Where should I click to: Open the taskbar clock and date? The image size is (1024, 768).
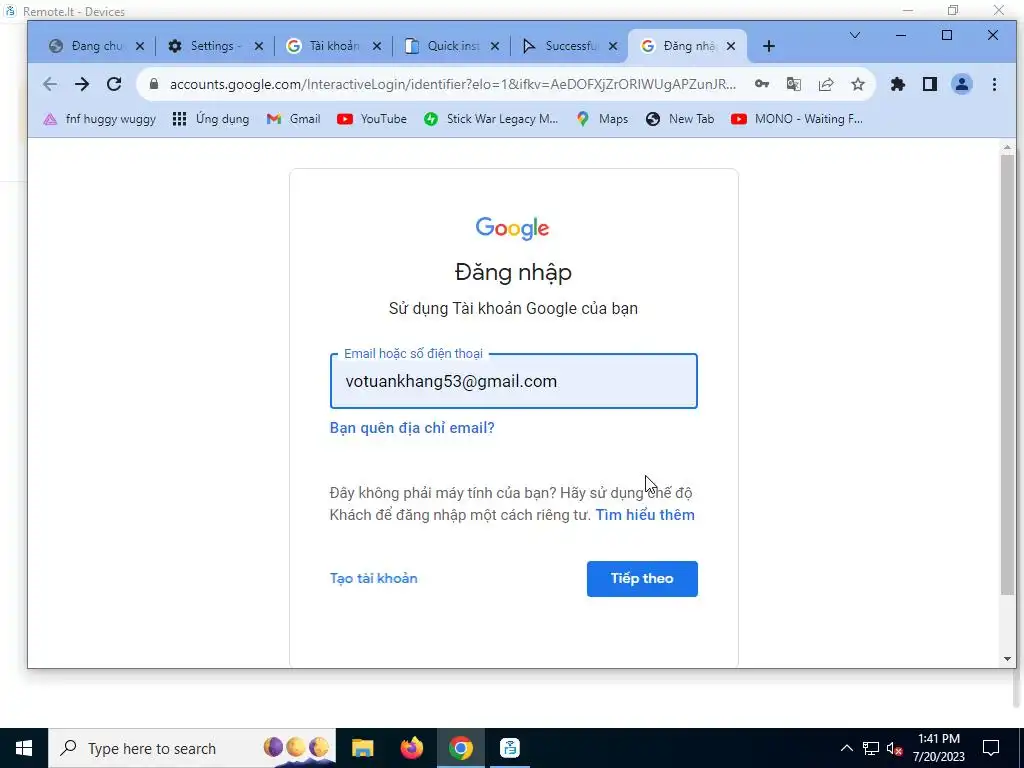pyautogui.click(x=938, y=748)
